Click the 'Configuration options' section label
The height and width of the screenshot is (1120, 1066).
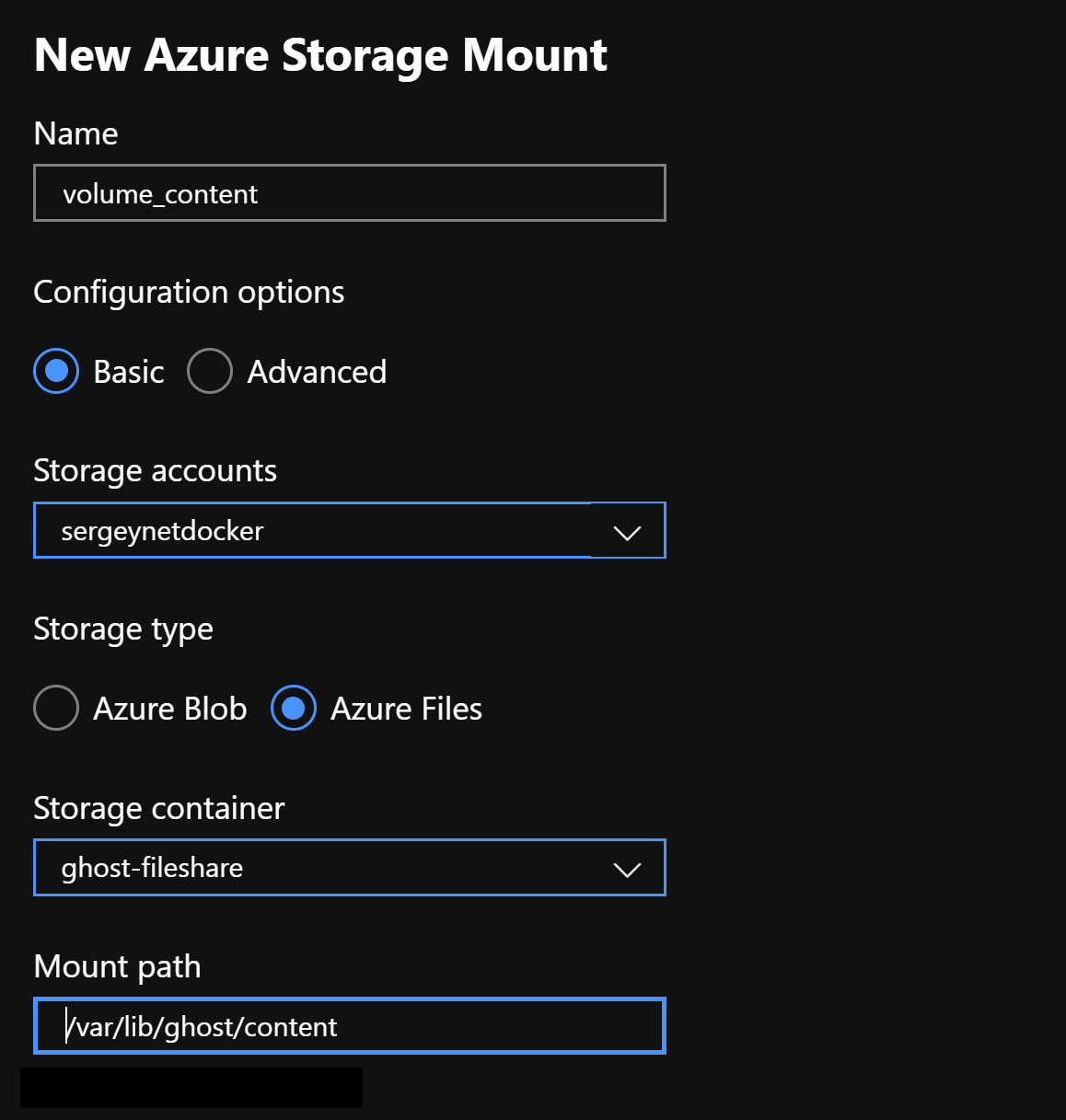(189, 292)
